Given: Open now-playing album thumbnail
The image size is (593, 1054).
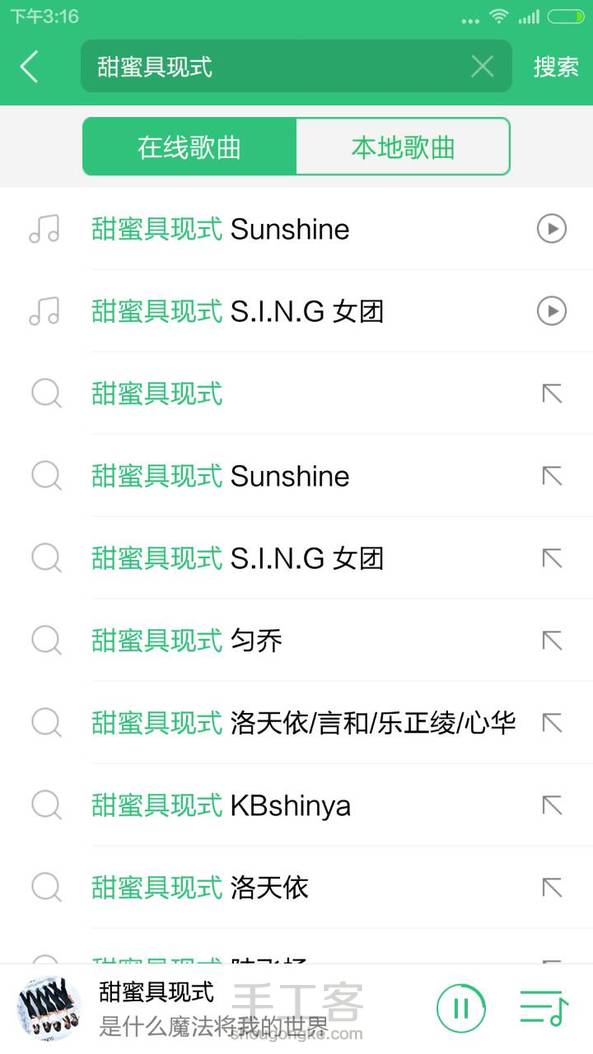Looking at the screenshot, I should tap(49, 1008).
